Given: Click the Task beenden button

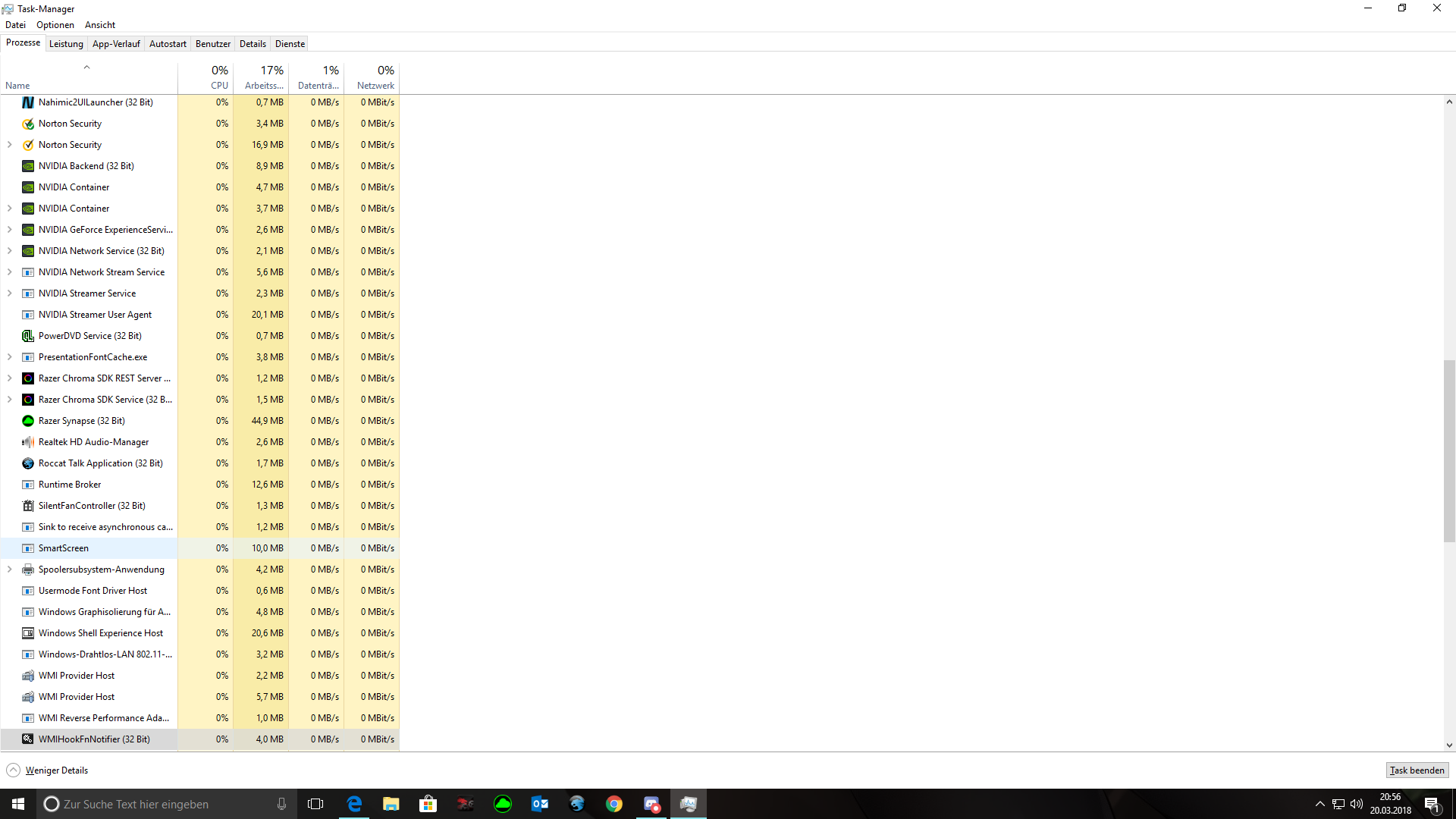Looking at the screenshot, I should pos(1417,770).
